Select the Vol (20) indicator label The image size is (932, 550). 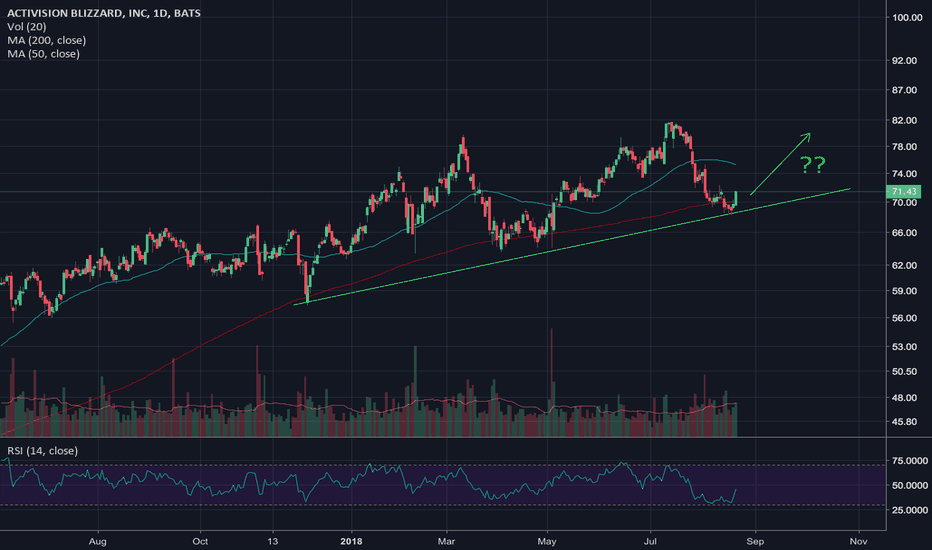tap(27, 27)
